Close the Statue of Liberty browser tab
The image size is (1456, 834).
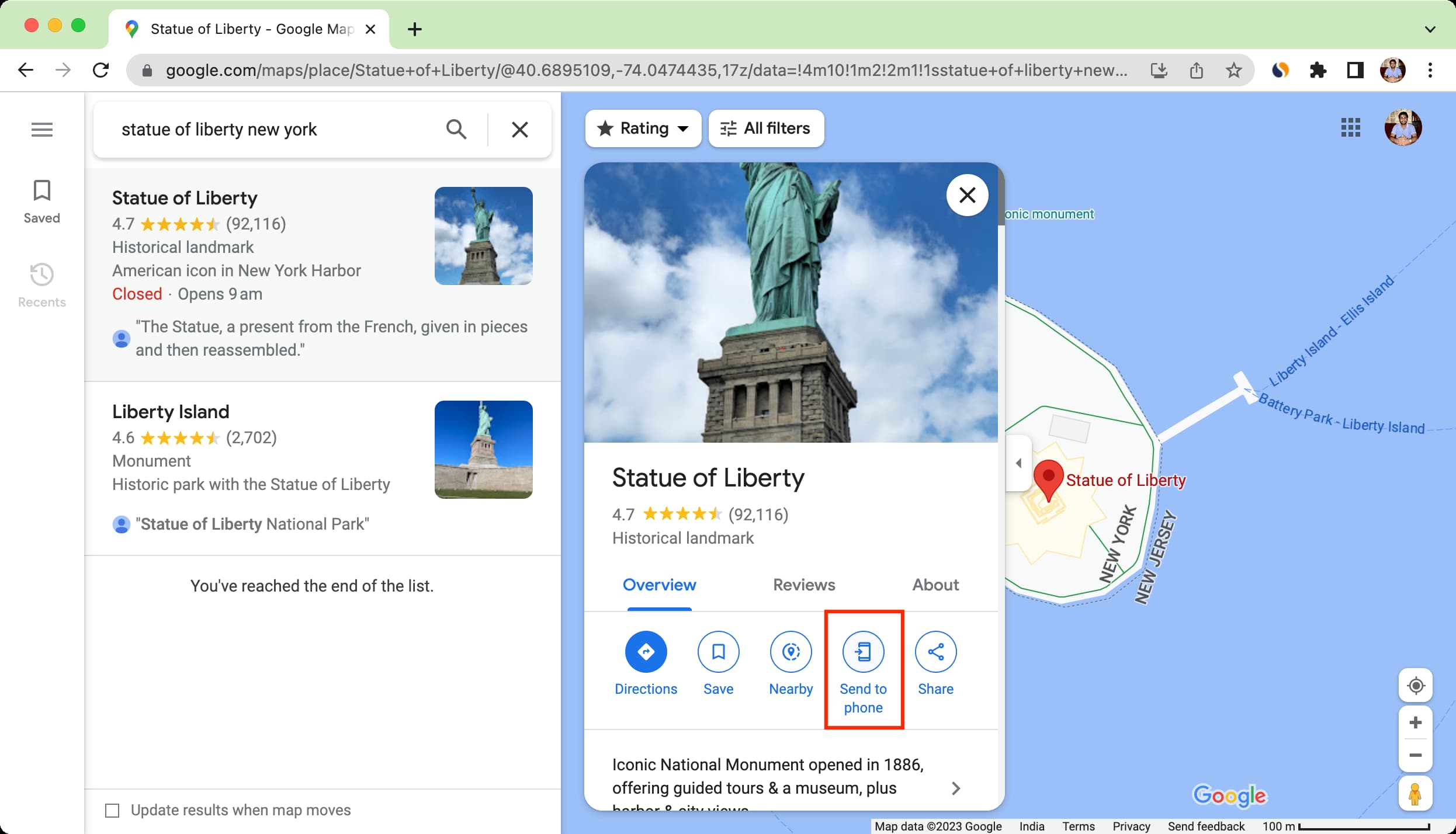(370, 29)
